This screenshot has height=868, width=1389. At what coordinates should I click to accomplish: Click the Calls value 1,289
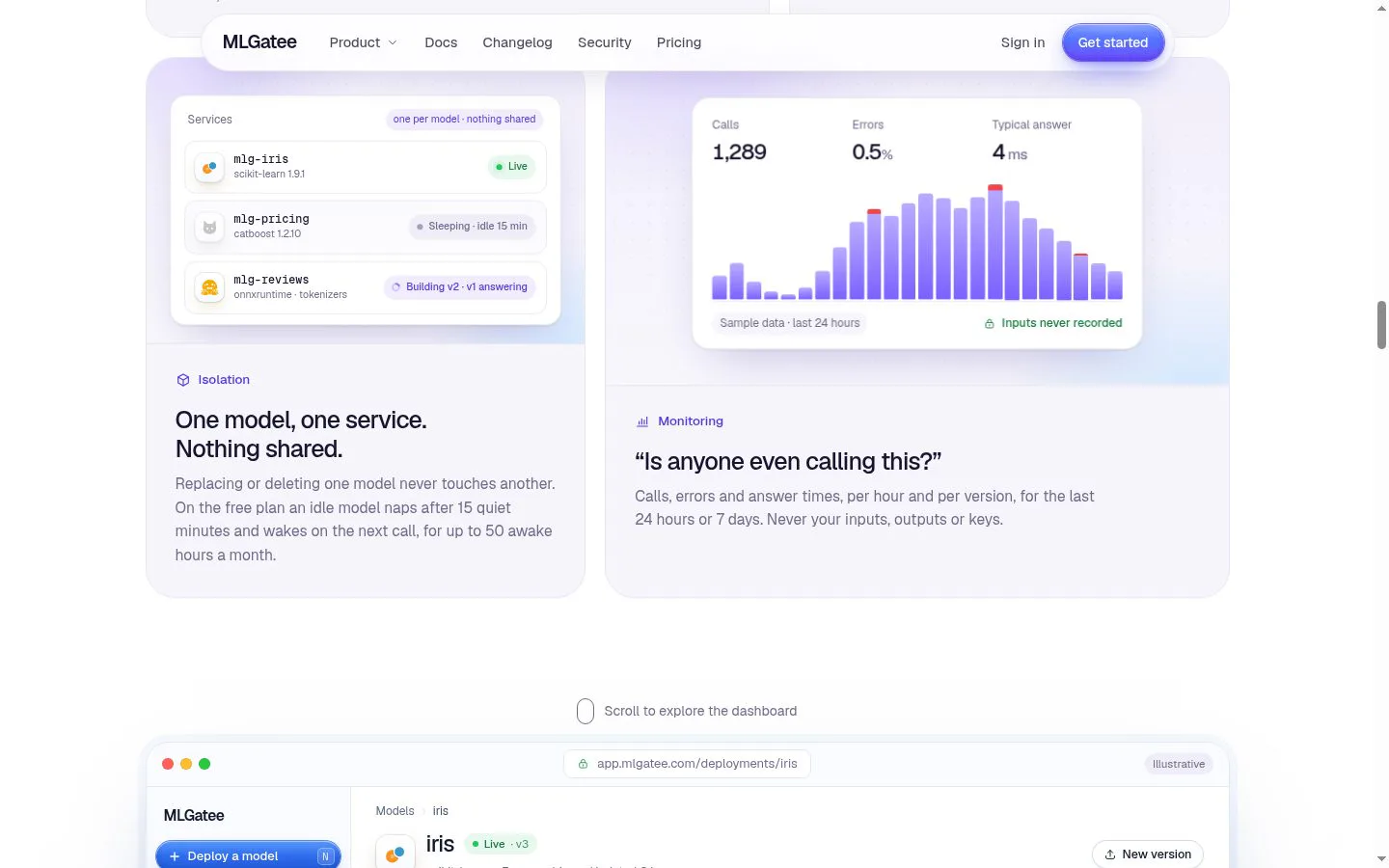[739, 152]
